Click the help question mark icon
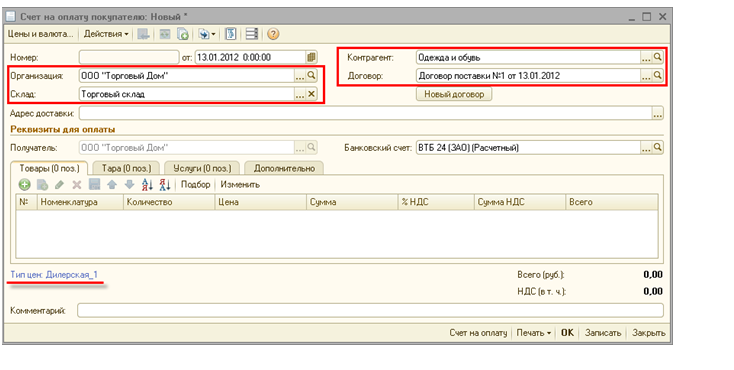Screen dimensions: 734x370 point(273,34)
